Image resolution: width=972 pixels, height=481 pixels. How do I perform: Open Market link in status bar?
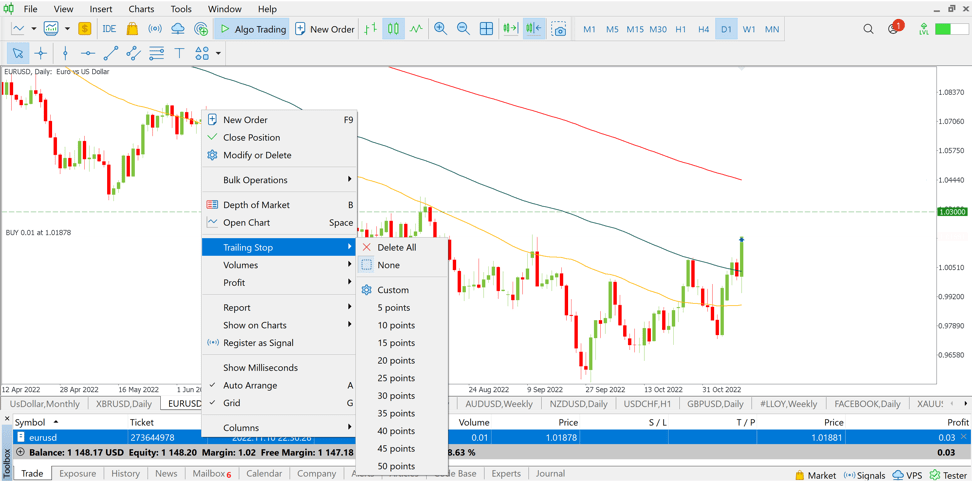pyautogui.click(x=815, y=475)
